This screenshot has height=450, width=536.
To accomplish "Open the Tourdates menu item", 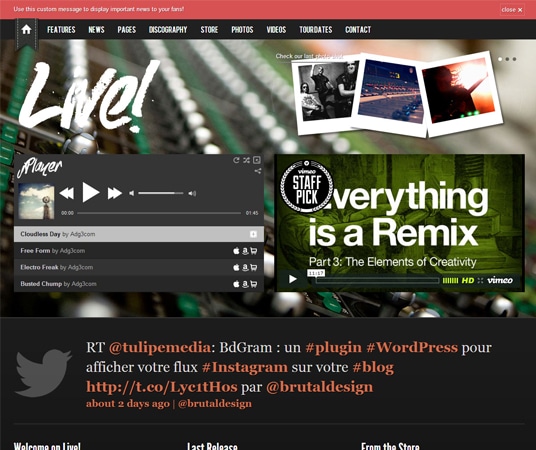I will 316,30.
